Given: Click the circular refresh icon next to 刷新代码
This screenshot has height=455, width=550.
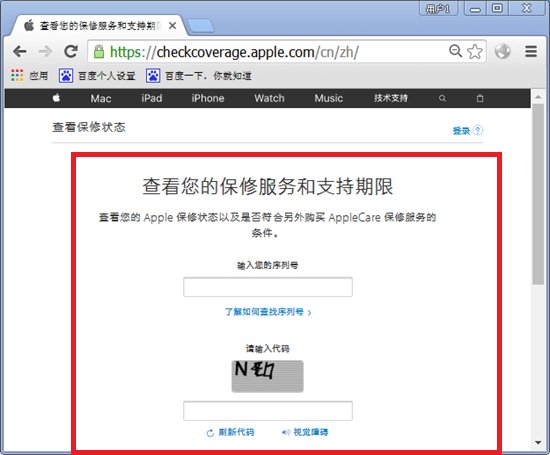Looking at the screenshot, I should coord(210,433).
